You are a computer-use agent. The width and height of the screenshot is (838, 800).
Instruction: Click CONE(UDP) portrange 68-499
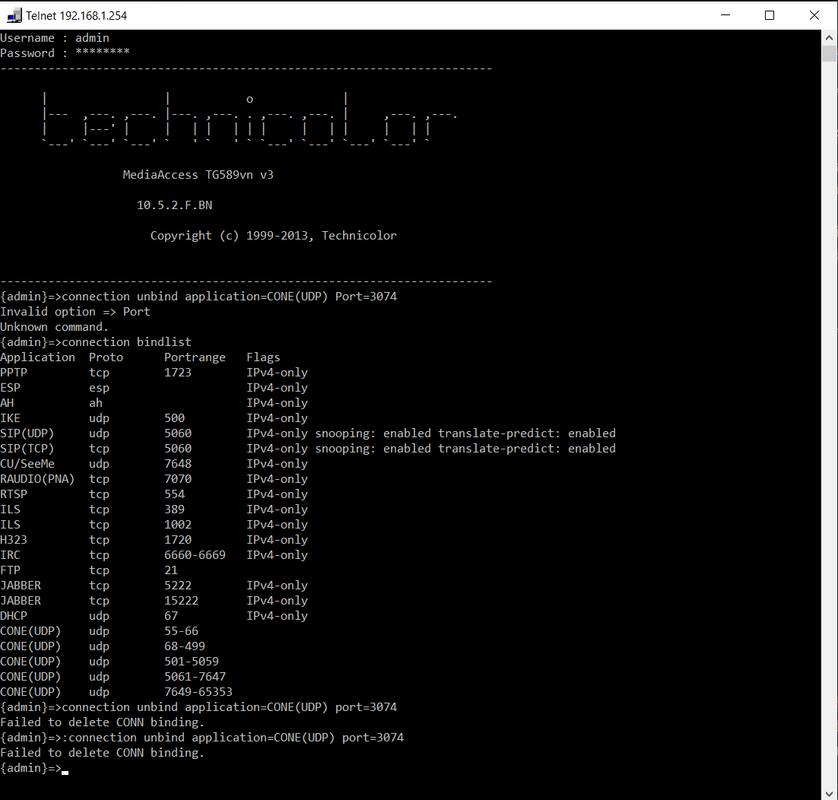tap(184, 647)
